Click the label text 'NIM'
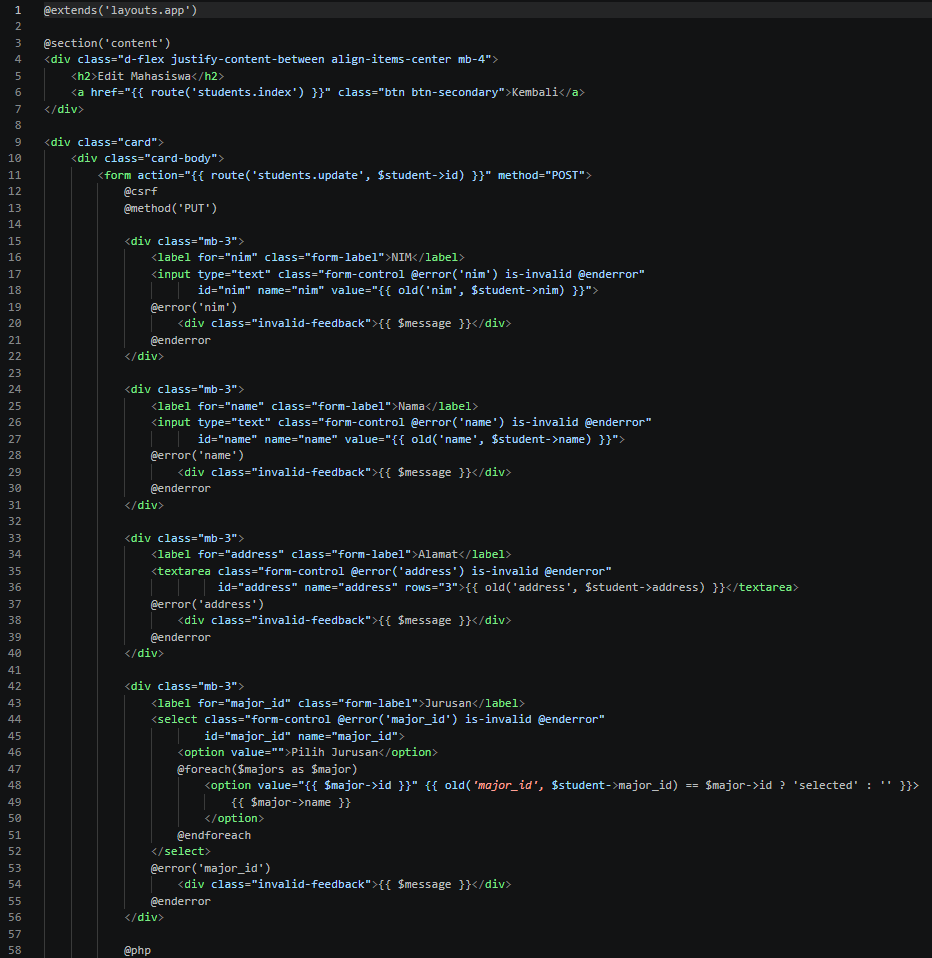 [402, 257]
